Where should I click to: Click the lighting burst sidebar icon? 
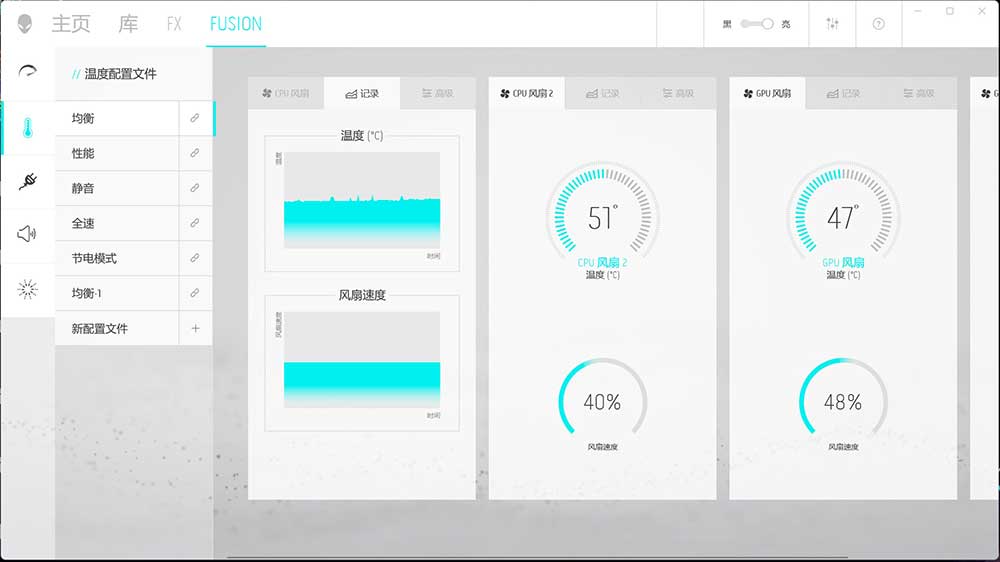[x=28, y=290]
